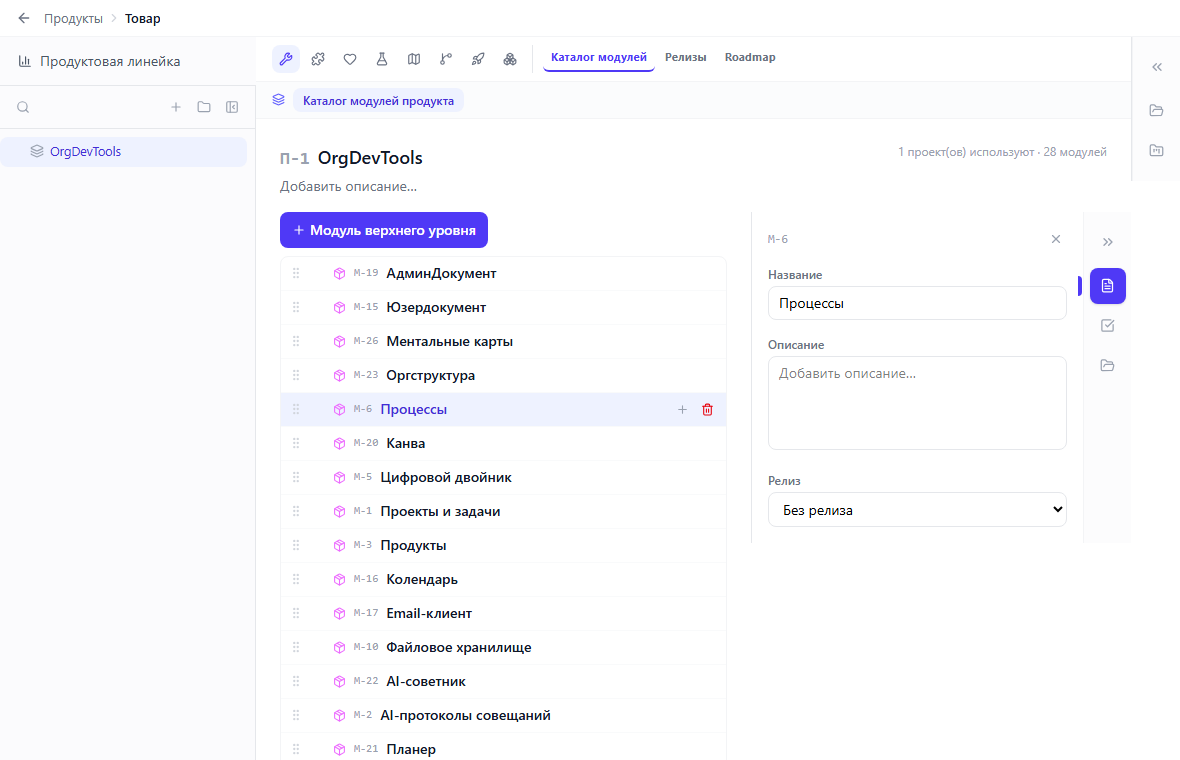Open the wrench settings tool icon
The image size is (1180, 760).
[x=286, y=59]
